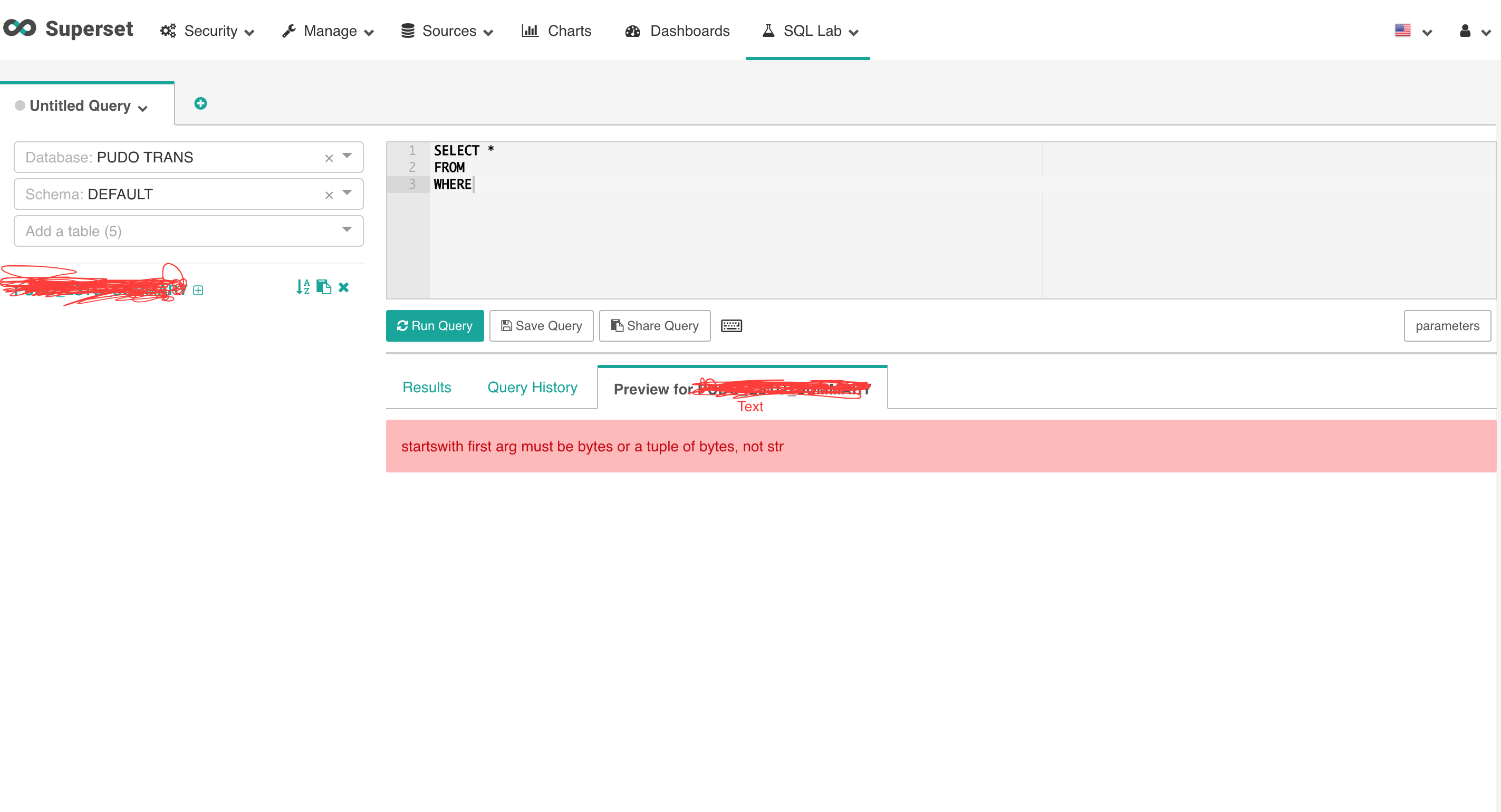Click the US flag language icon
The width and height of the screenshot is (1501, 812).
tap(1402, 30)
